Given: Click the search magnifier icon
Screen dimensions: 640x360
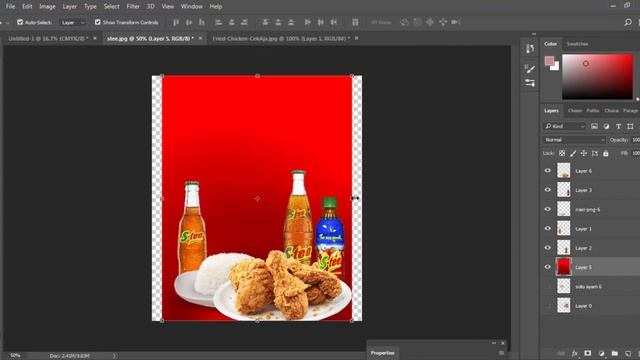Looking at the screenshot, I should 628,22.
